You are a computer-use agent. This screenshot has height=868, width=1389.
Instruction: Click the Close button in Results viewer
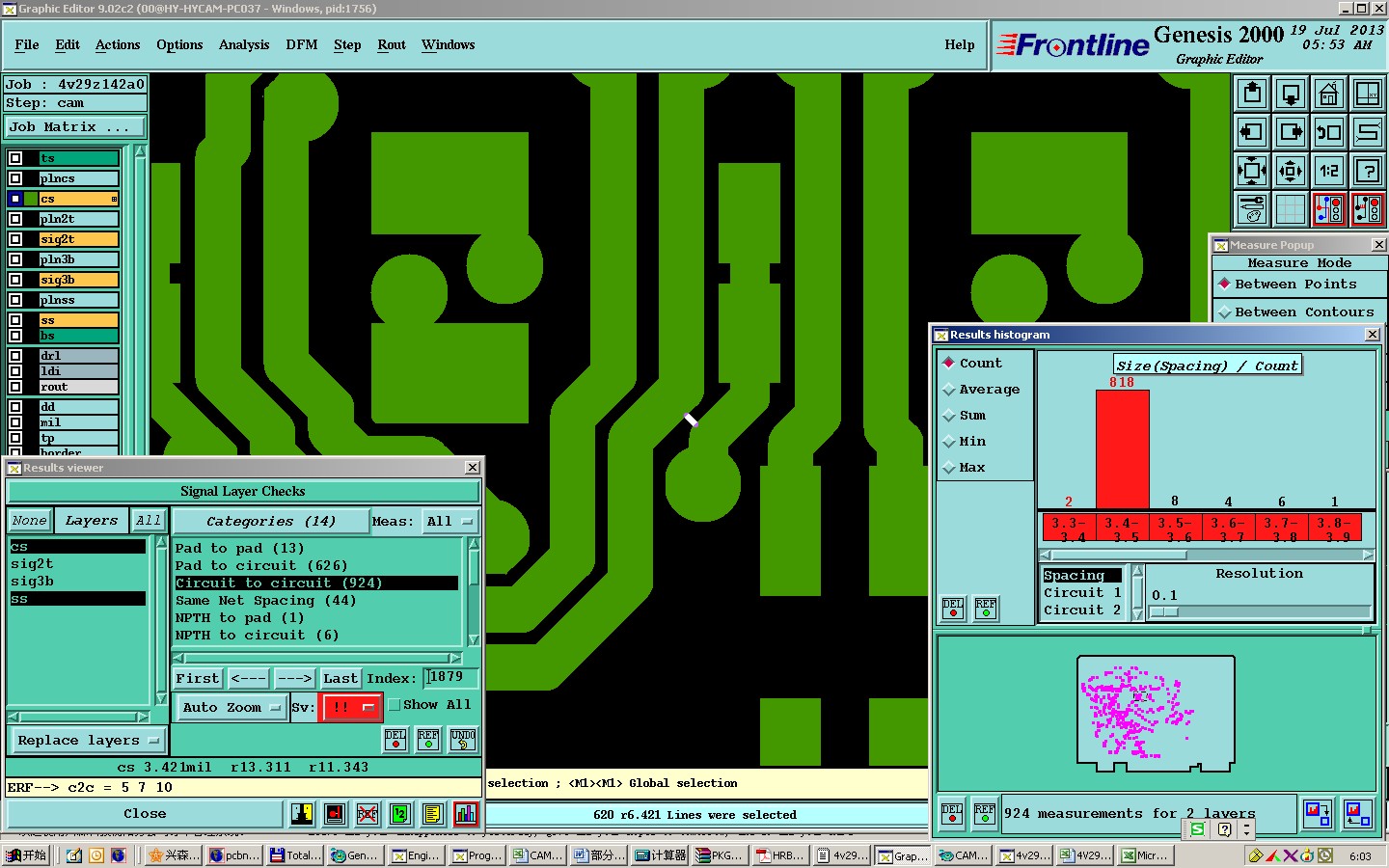click(x=145, y=814)
